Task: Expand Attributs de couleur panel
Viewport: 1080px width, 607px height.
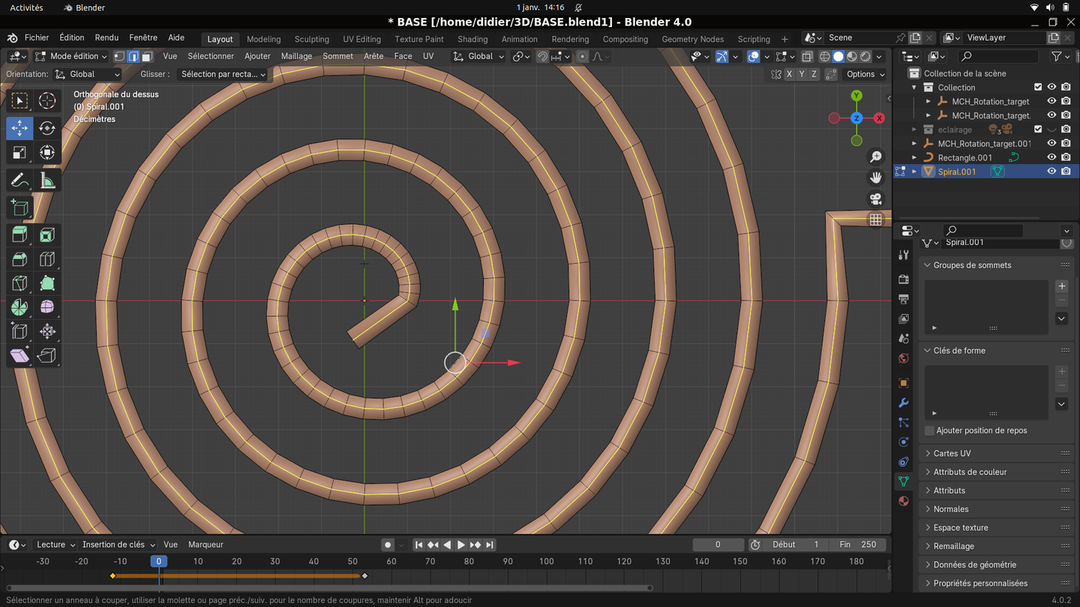Action: click(x=996, y=472)
